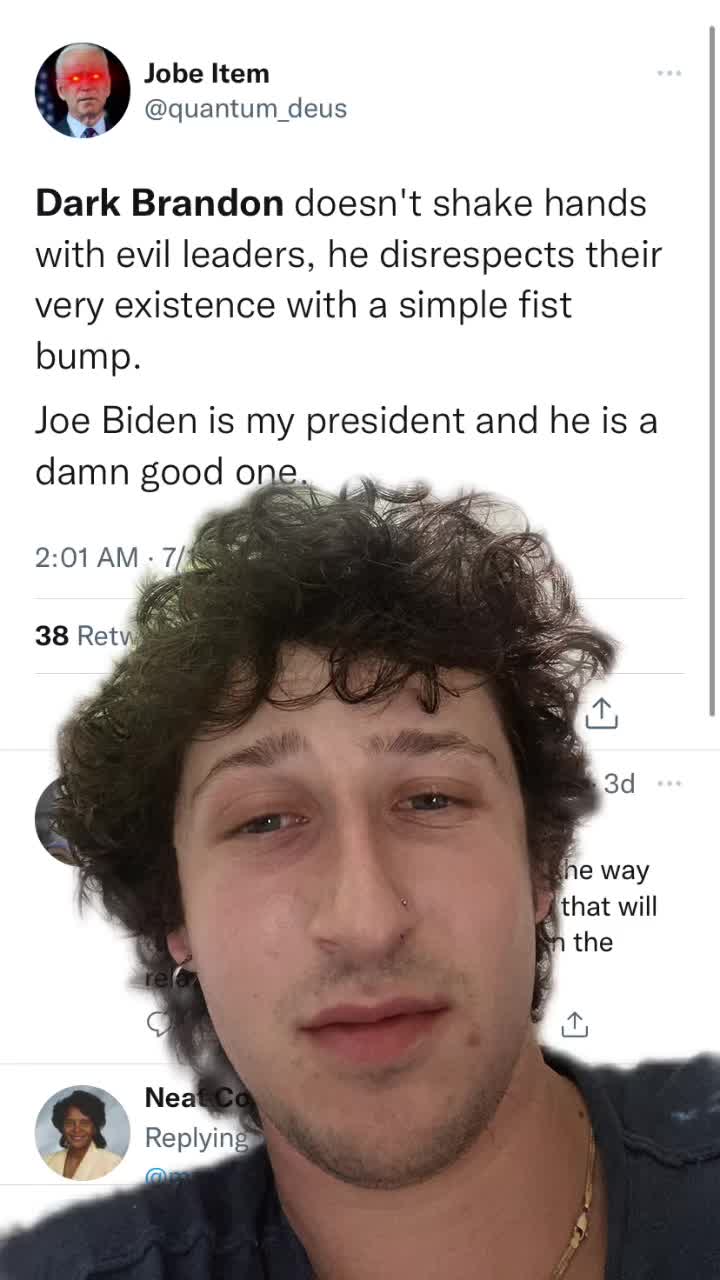This screenshot has height=1280, width=720.
Task: Tap the comment bubble icon on the first reply
Action: click(158, 1023)
